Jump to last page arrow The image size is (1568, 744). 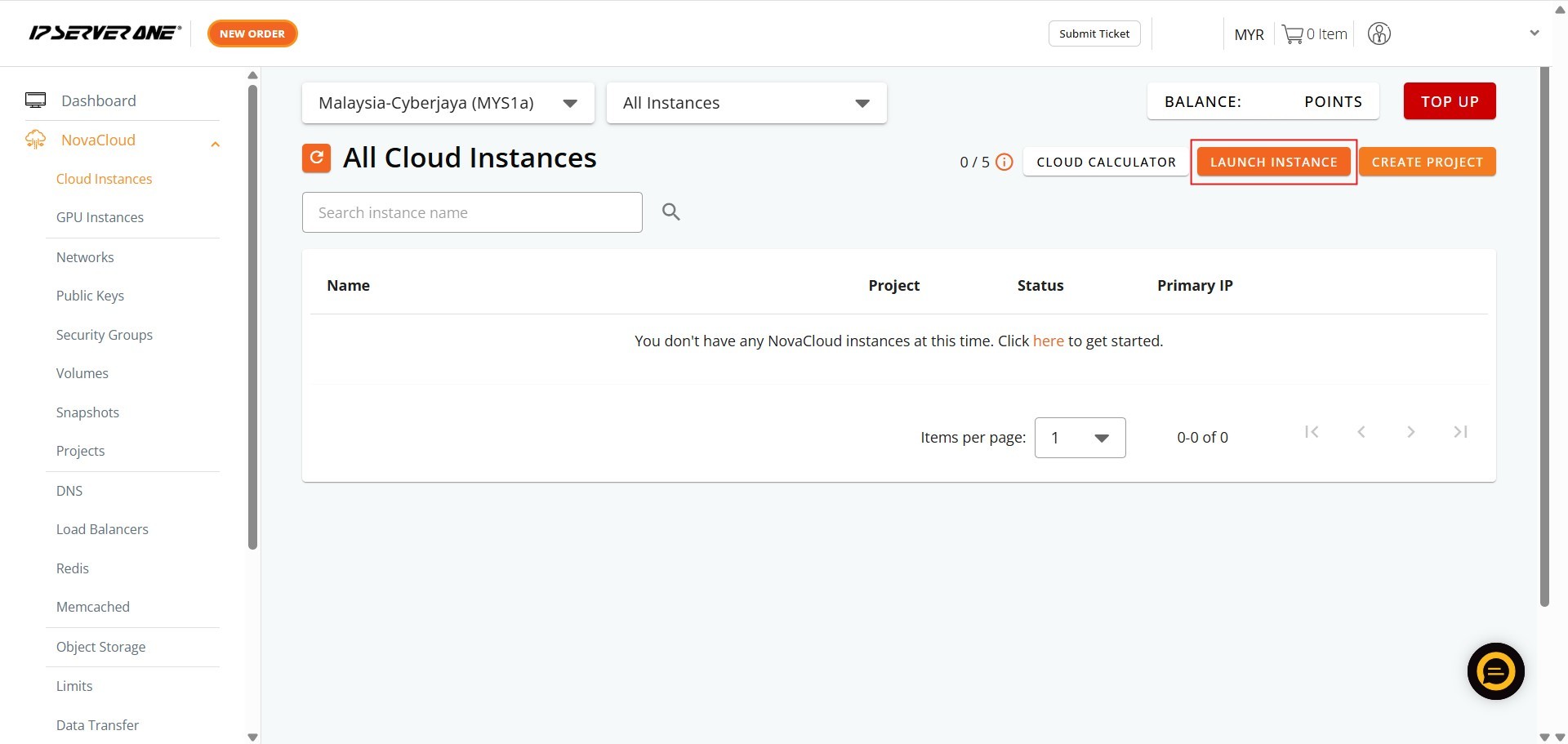point(1460,432)
